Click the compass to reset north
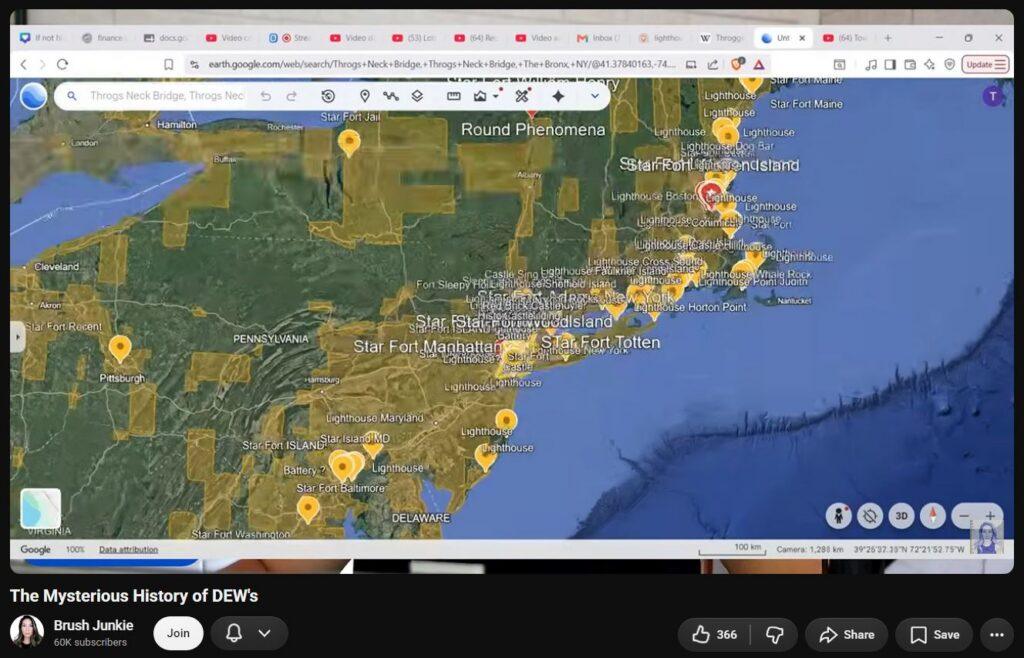 (933, 516)
